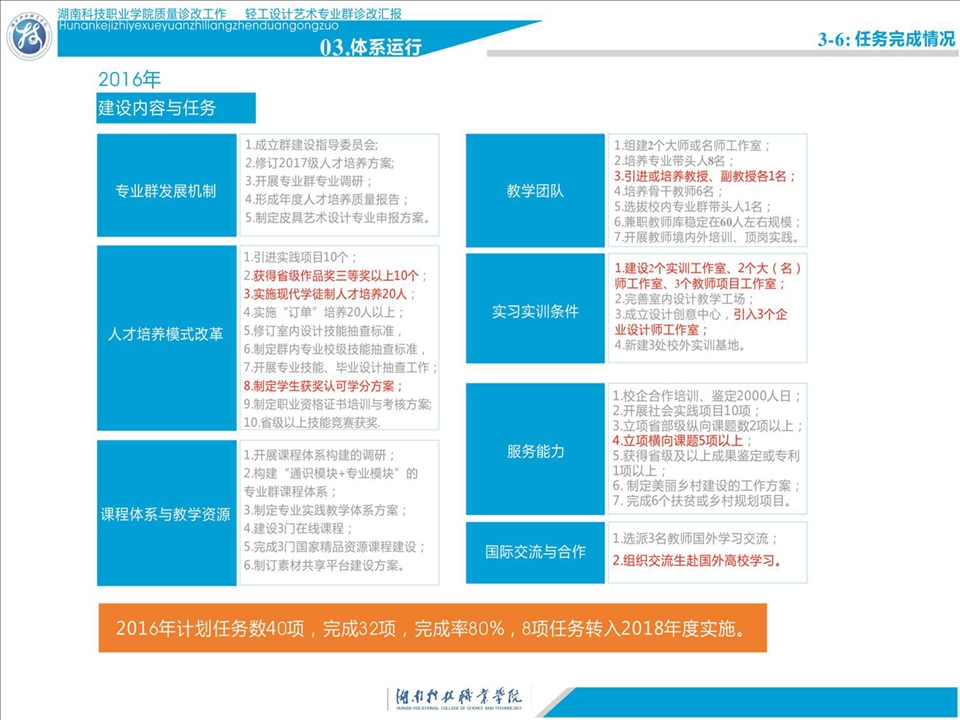960x720 pixels.
Task: Click red '3.实施现代学徒制人才培养20人' line
Action: click(329, 294)
